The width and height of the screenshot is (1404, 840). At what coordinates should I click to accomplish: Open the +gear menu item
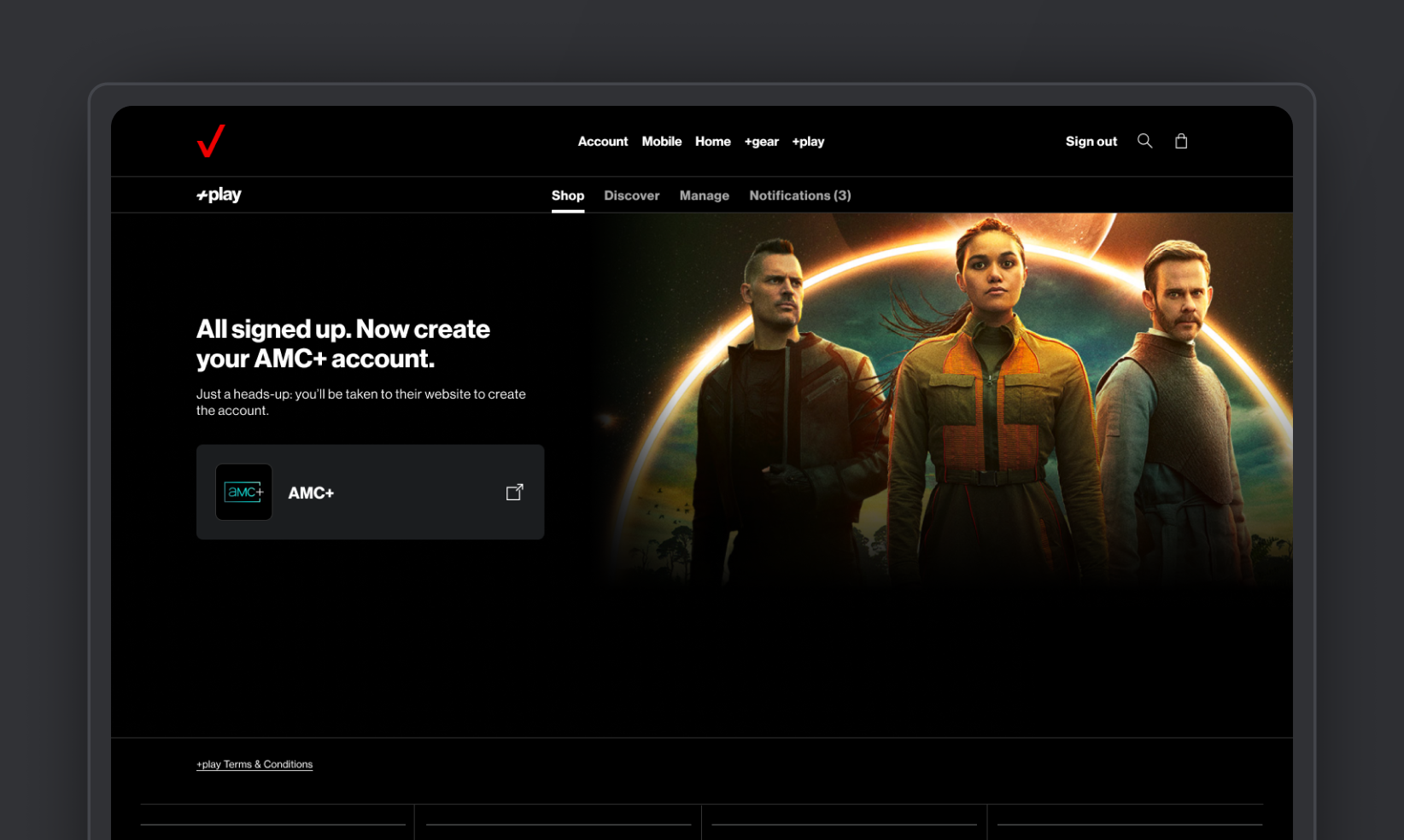click(762, 142)
